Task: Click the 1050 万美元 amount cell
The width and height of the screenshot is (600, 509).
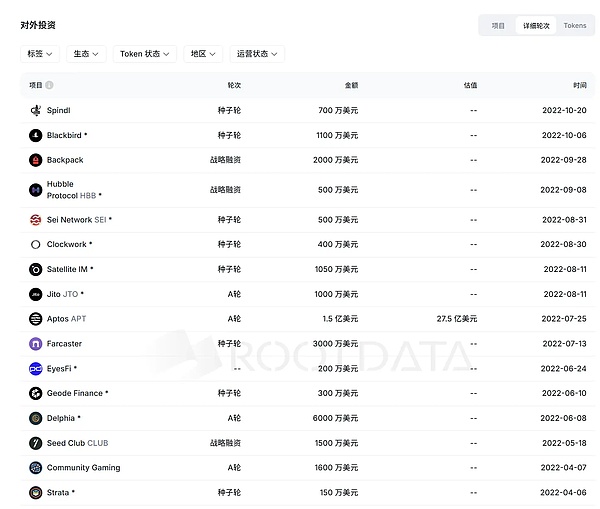Action: [336, 269]
